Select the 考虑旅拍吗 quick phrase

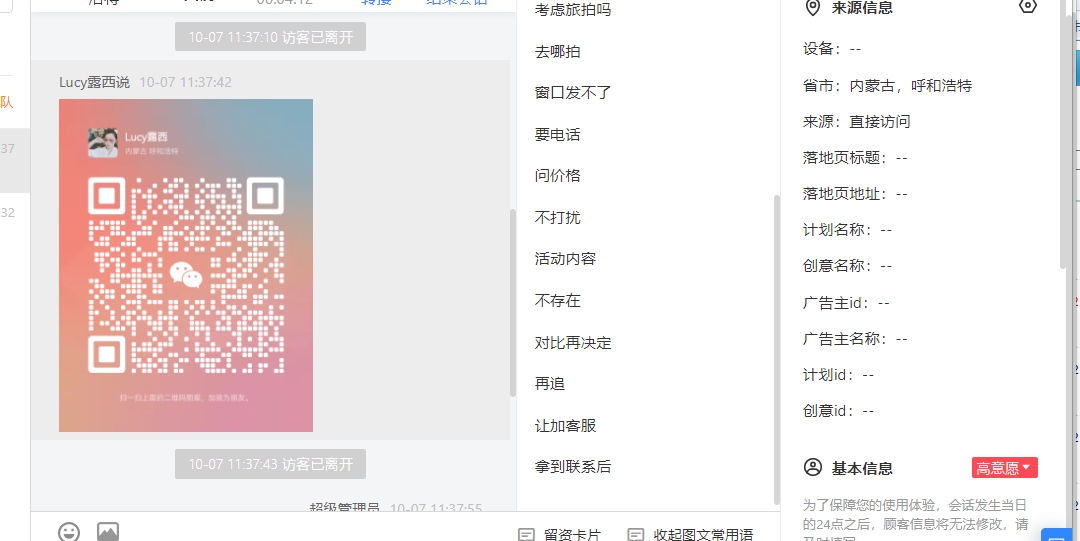[572, 10]
